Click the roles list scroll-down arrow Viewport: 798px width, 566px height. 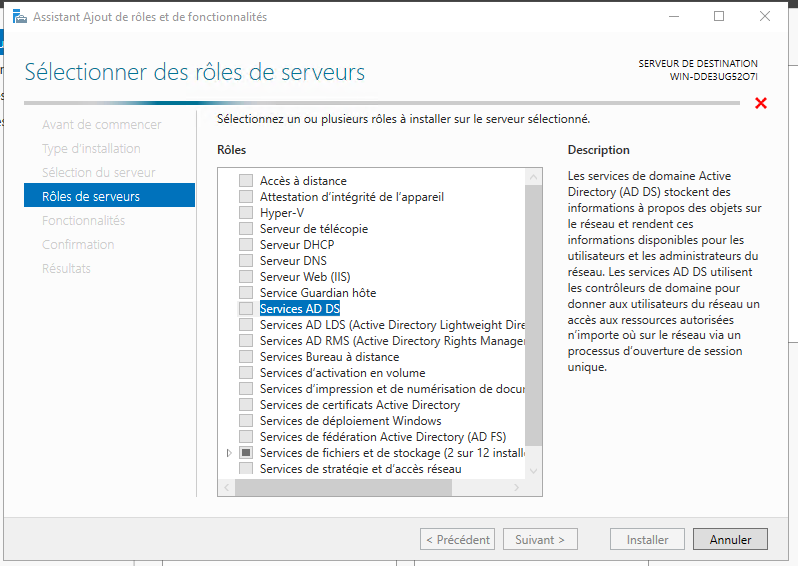point(533,471)
